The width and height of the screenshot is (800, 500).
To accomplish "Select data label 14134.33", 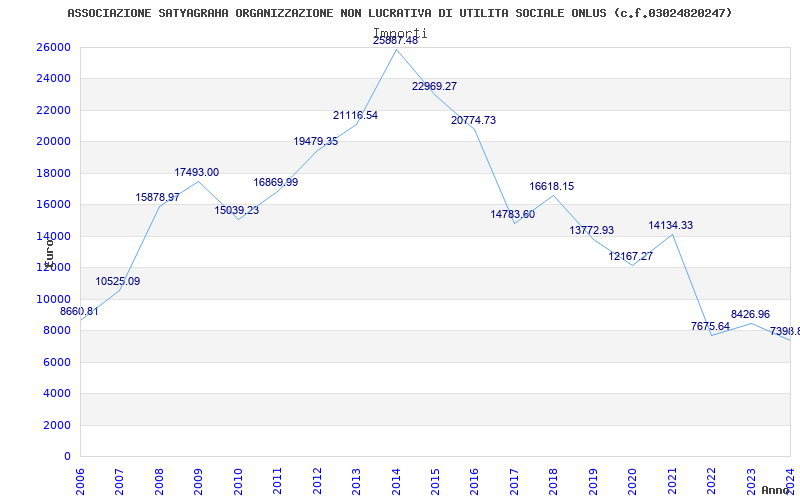I will click(x=670, y=225).
